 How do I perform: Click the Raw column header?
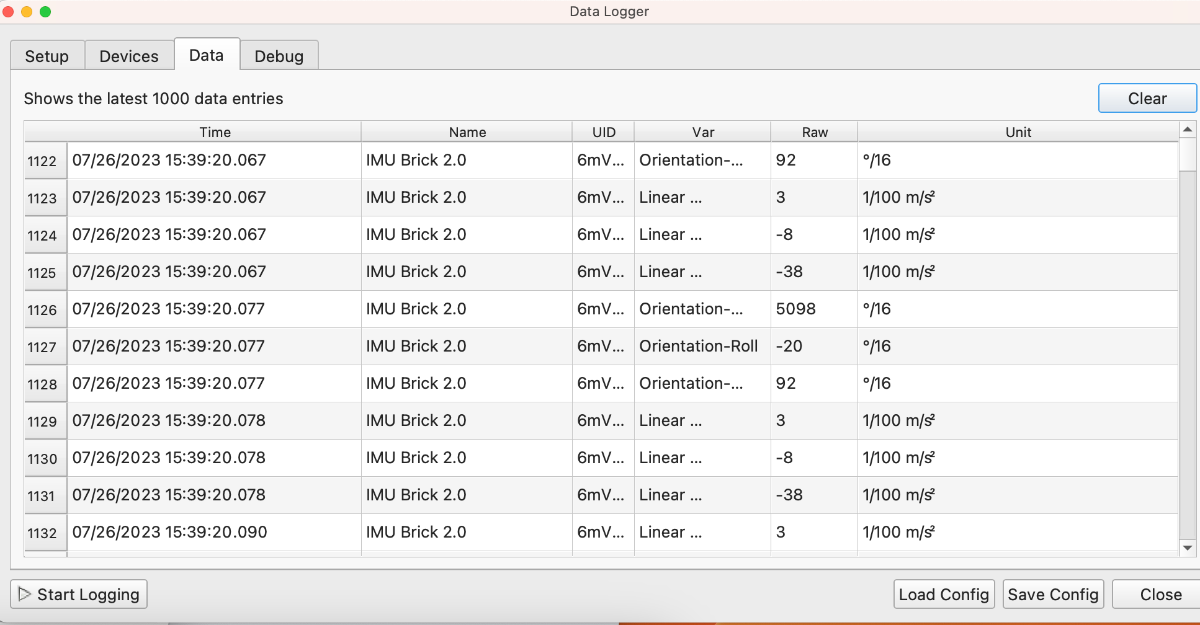(x=815, y=132)
